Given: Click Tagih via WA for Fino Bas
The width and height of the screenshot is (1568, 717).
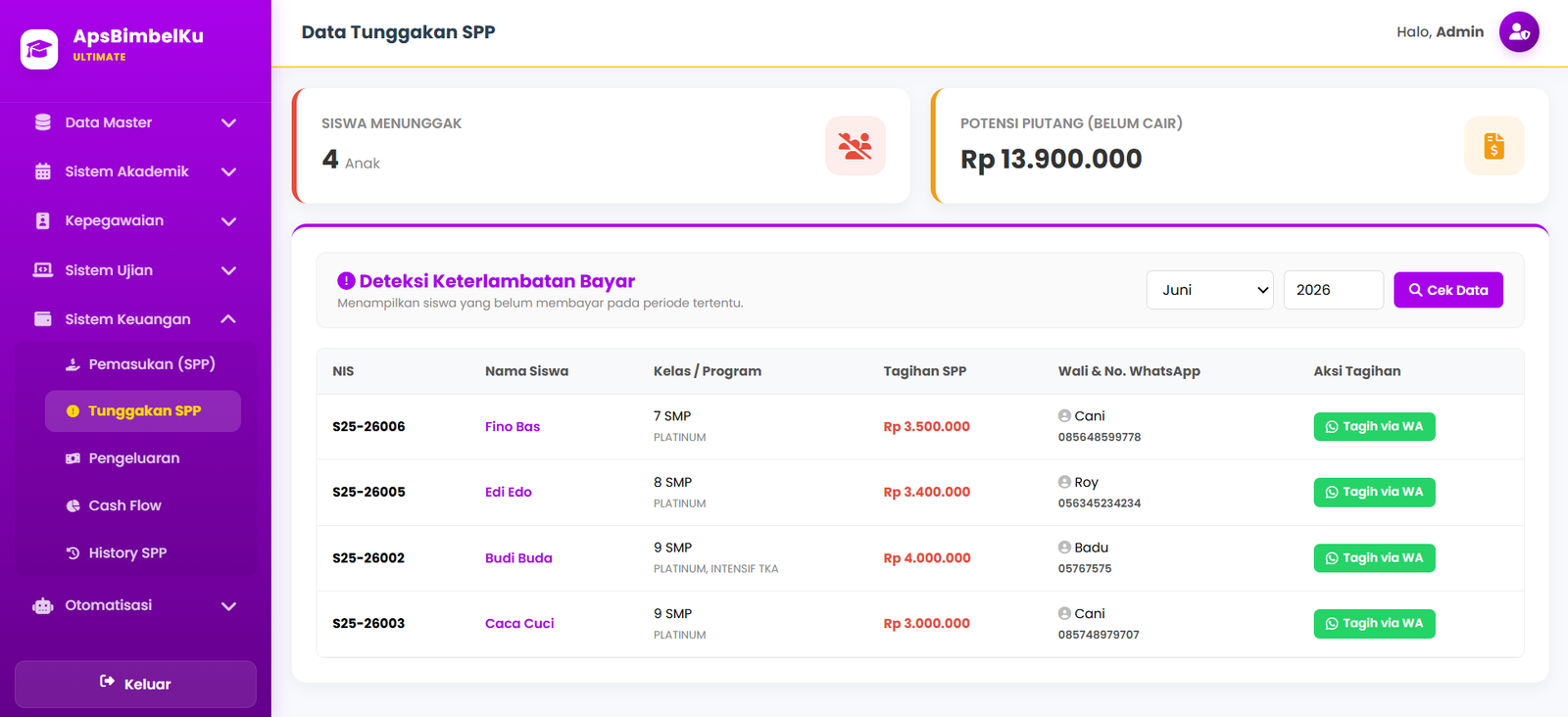Looking at the screenshot, I should 1374,426.
